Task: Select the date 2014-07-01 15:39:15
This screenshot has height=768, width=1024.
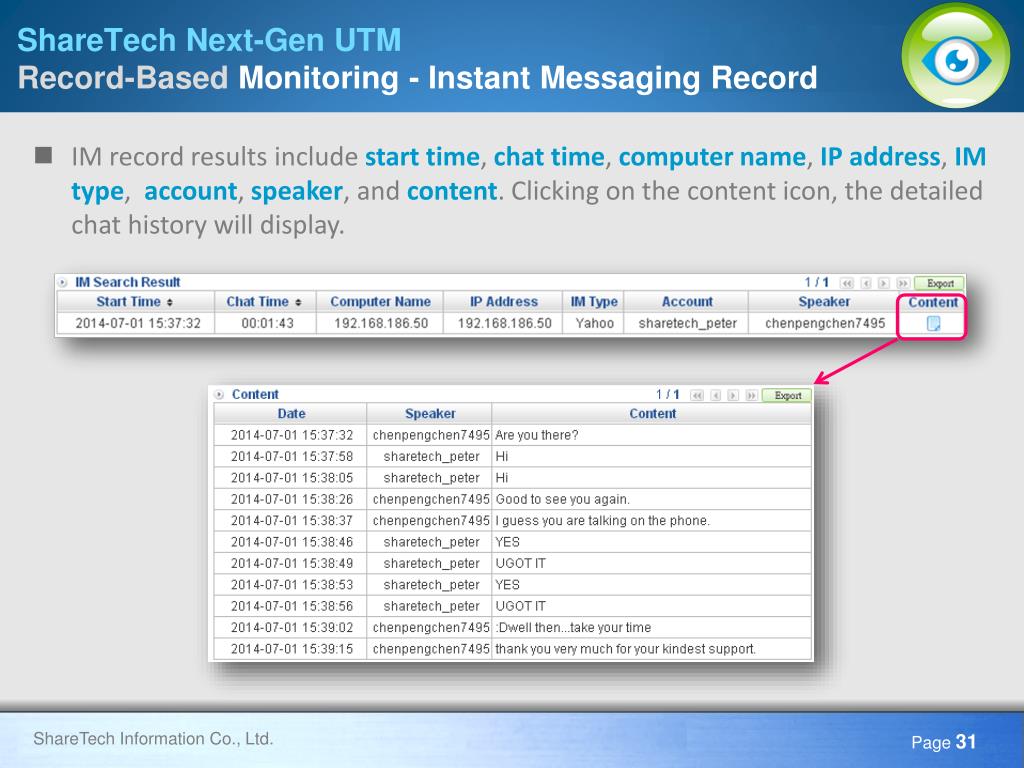Action: click(291, 649)
